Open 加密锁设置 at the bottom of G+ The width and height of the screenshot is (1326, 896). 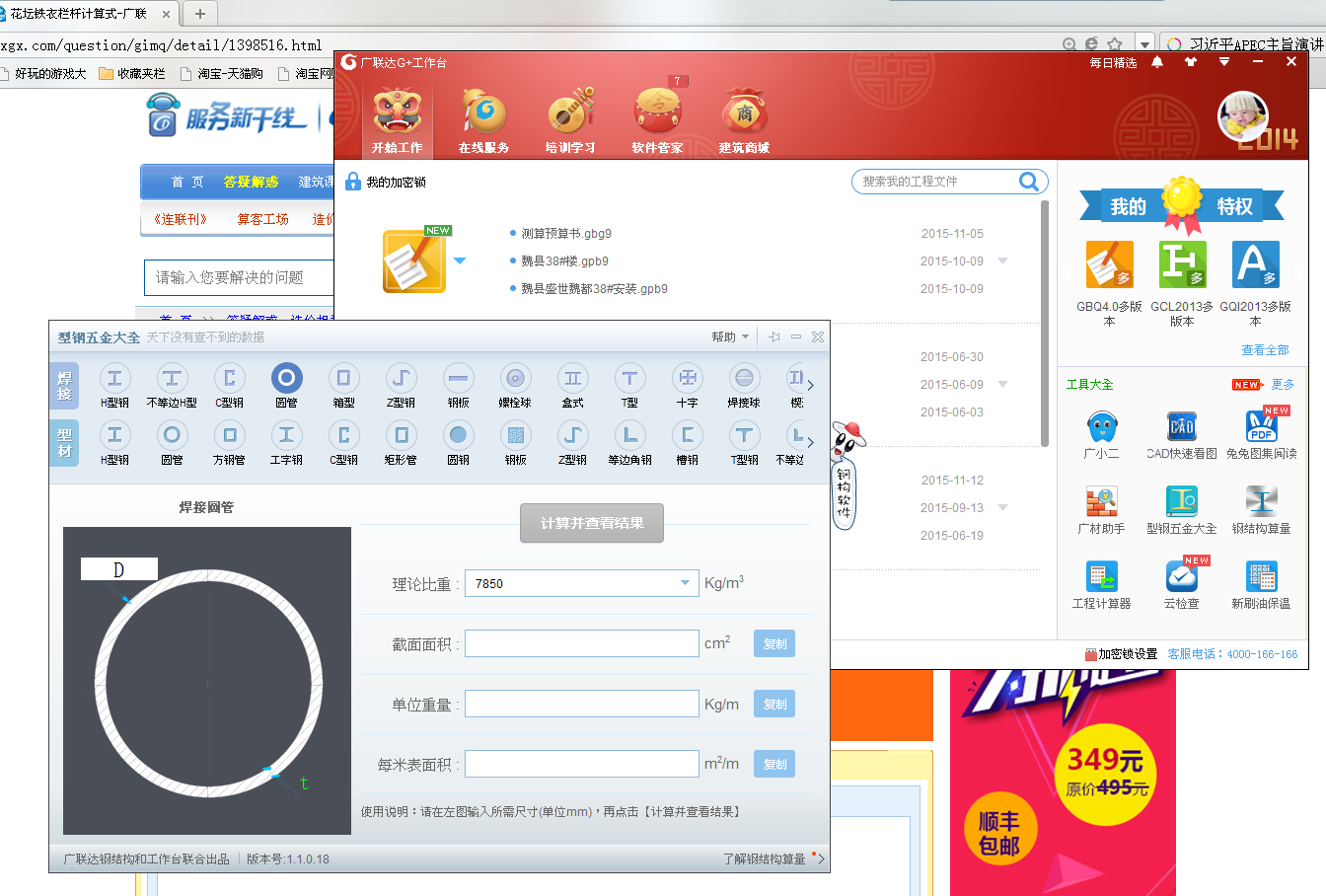coord(1121,654)
